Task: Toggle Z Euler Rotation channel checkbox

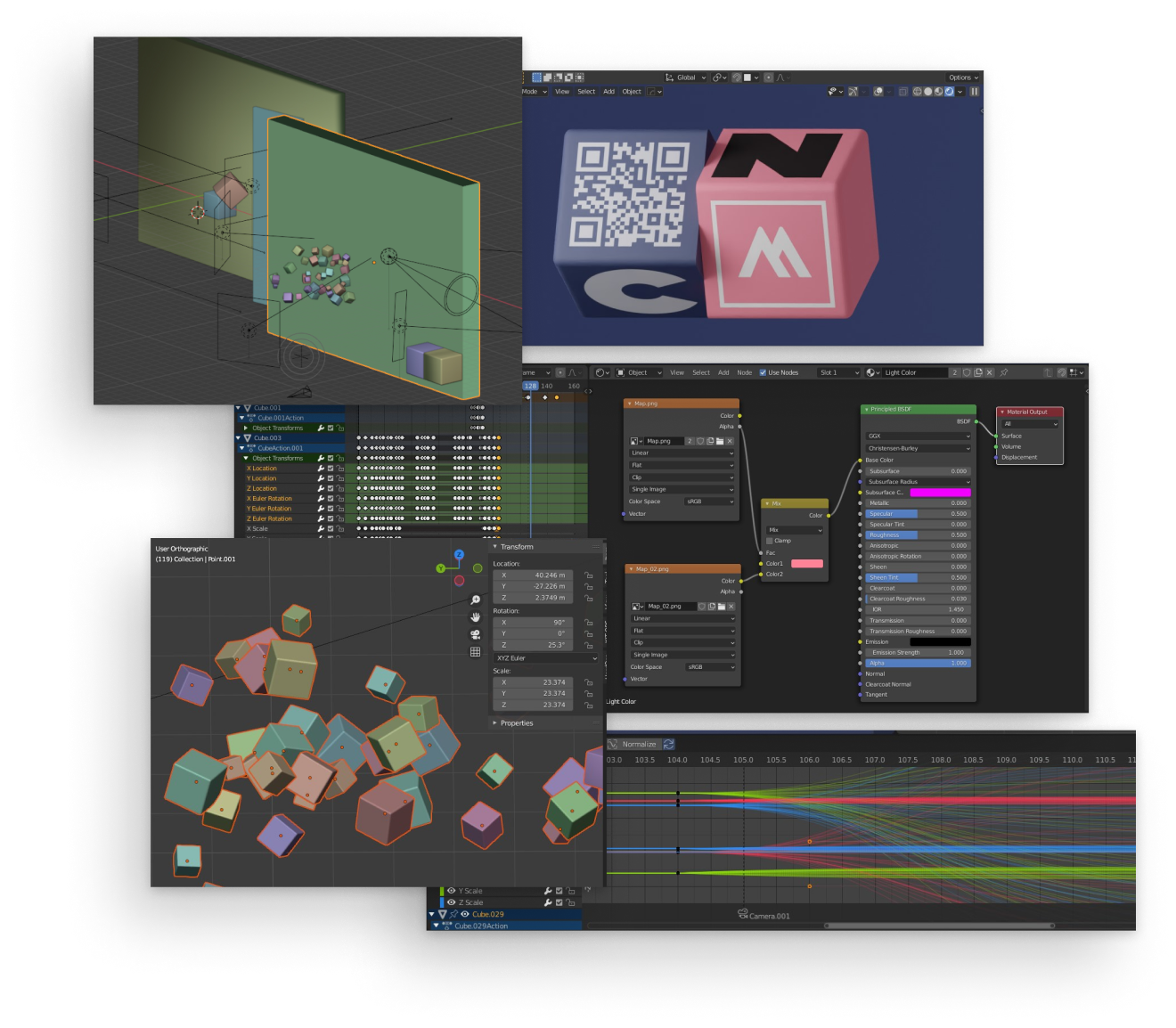Action: [331, 518]
